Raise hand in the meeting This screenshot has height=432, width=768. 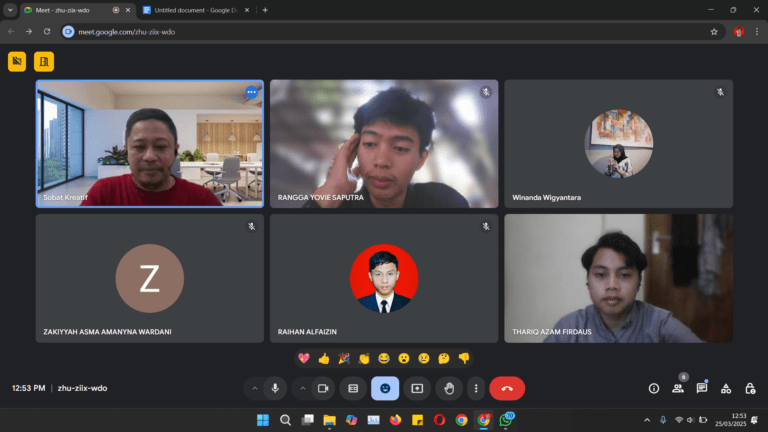tap(449, 388)
